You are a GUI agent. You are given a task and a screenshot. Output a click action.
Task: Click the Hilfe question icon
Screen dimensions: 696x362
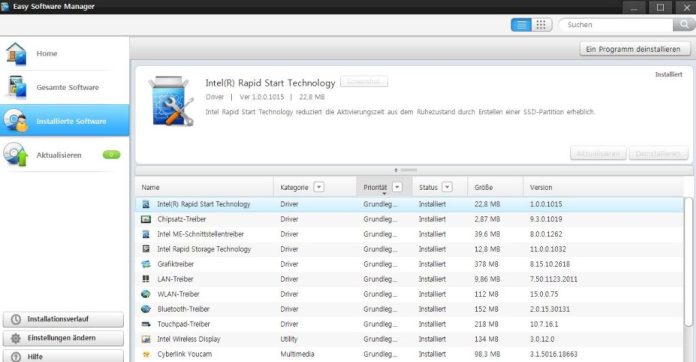[x=16, y=357]
